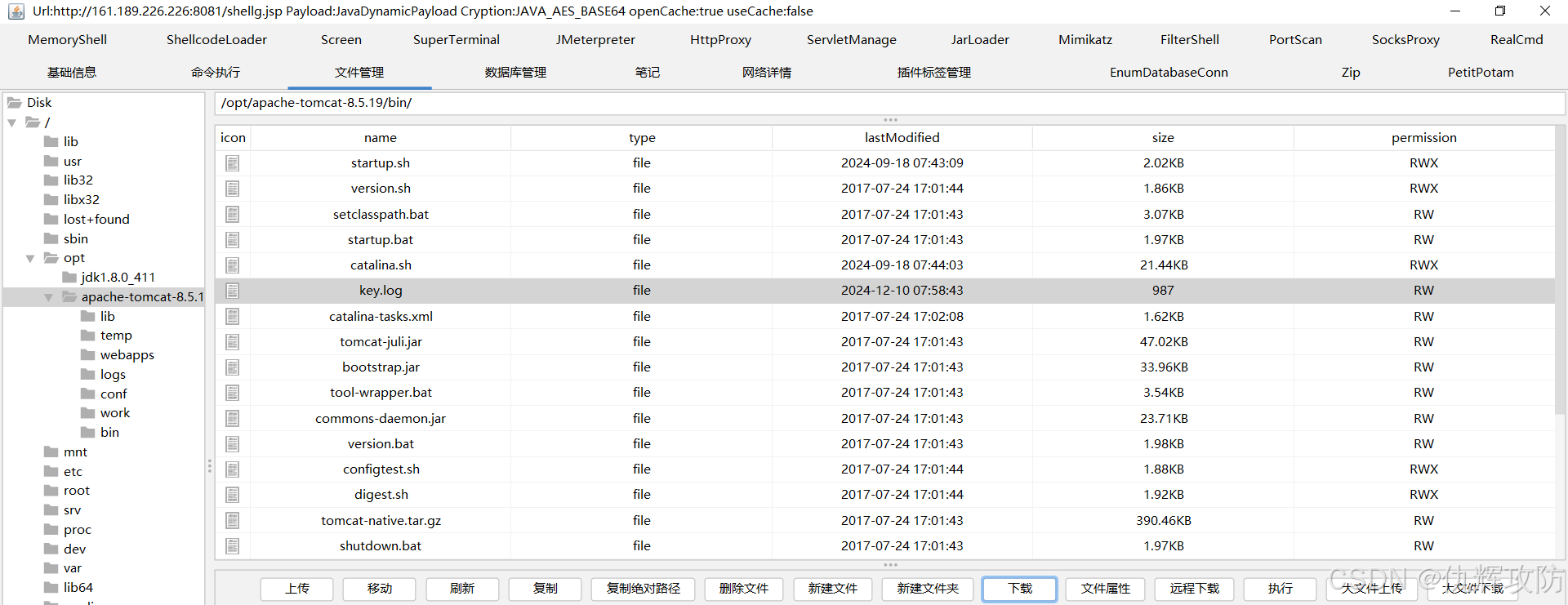Click the file icon beside configtest.sh
This screenshot has height=605, width=1568.
tap(233, 469)
